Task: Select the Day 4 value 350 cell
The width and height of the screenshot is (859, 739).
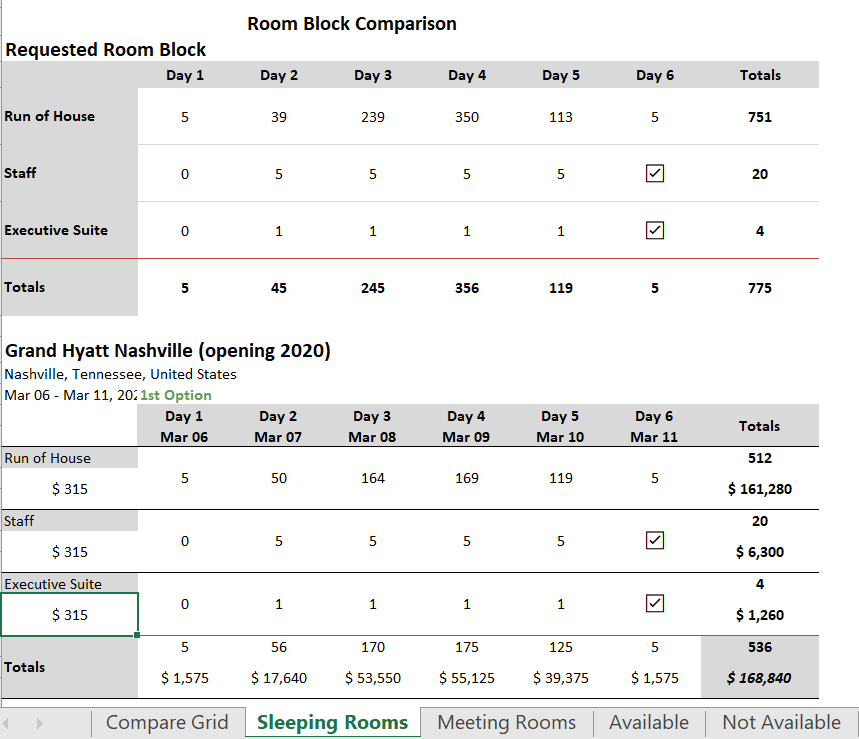Action: pos(466,117)
